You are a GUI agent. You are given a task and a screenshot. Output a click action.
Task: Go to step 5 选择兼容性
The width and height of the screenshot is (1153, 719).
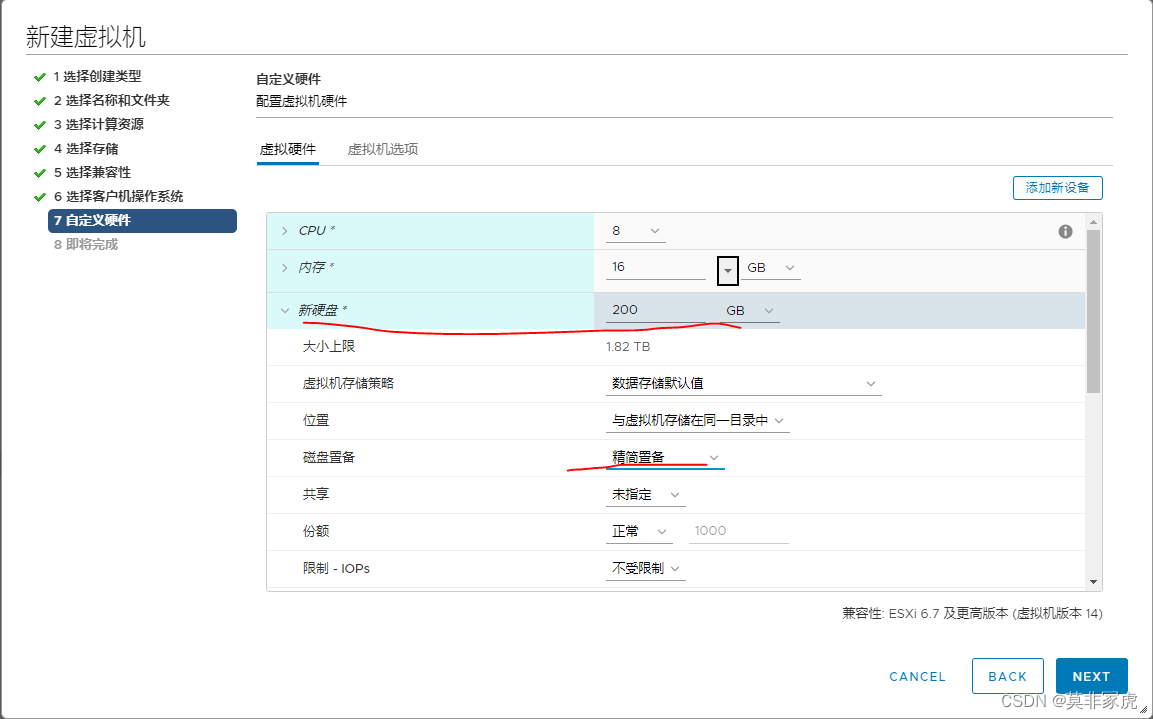[92, 172]
